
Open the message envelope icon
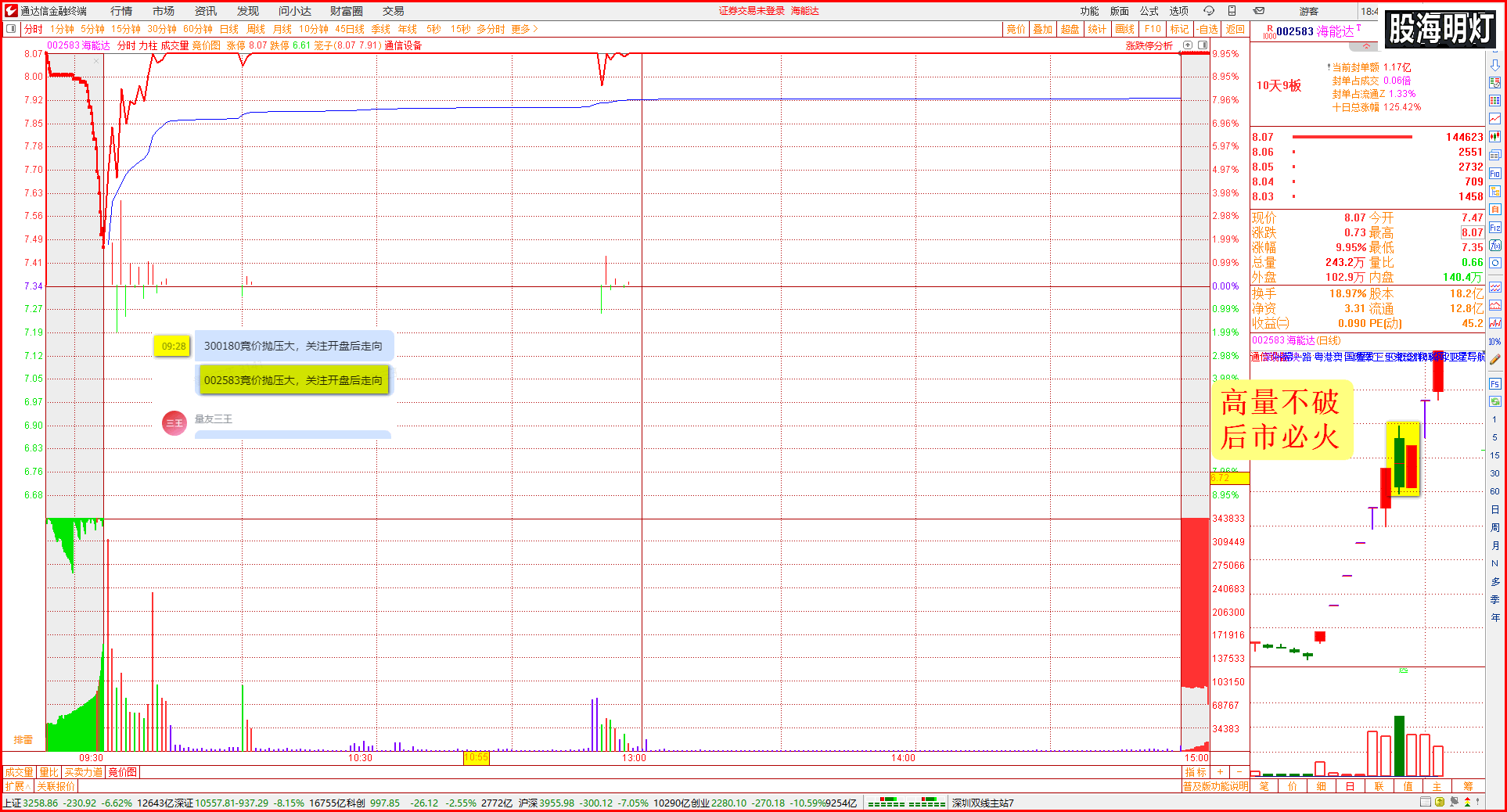coord(1259,11)
